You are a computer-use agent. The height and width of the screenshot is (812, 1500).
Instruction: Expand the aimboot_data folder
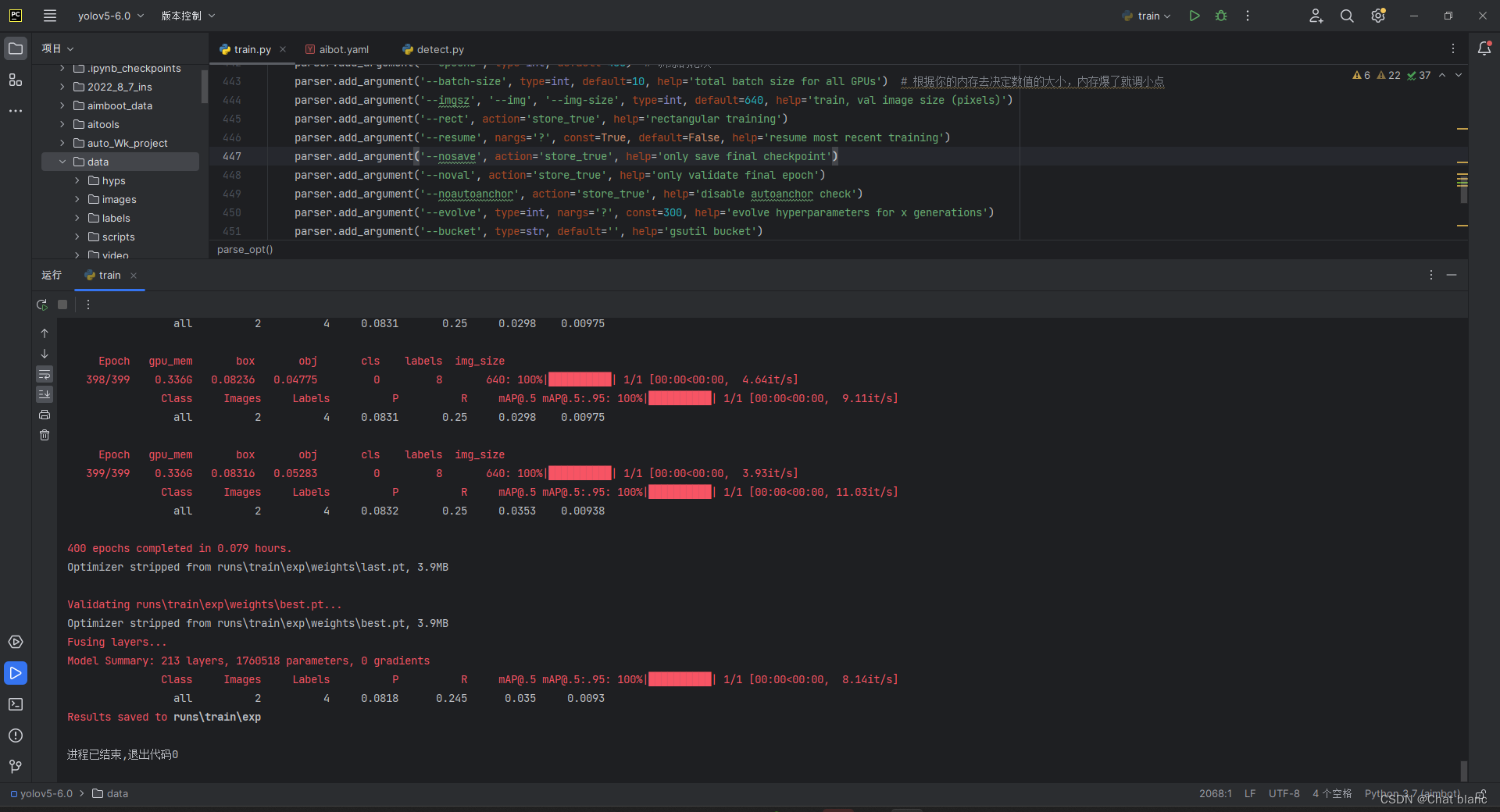[x=62, y=105]
